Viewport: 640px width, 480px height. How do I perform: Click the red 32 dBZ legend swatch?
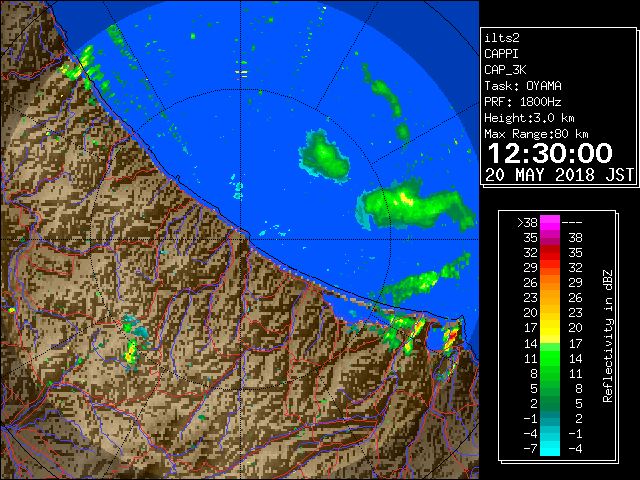click(x=550, y=253)
